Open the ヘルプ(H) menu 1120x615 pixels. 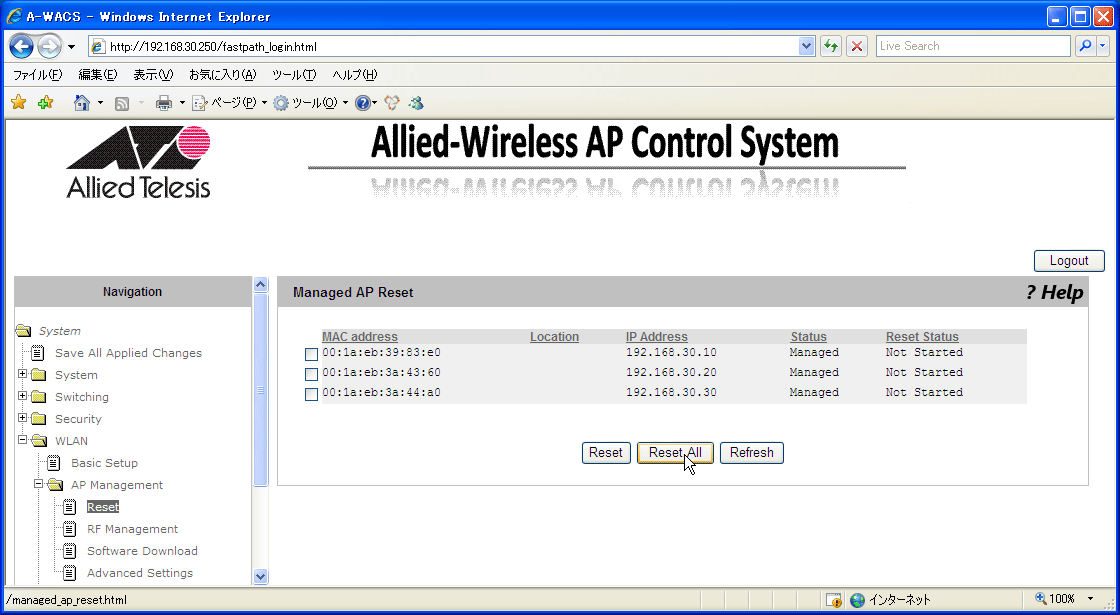(x=354, y=74)
